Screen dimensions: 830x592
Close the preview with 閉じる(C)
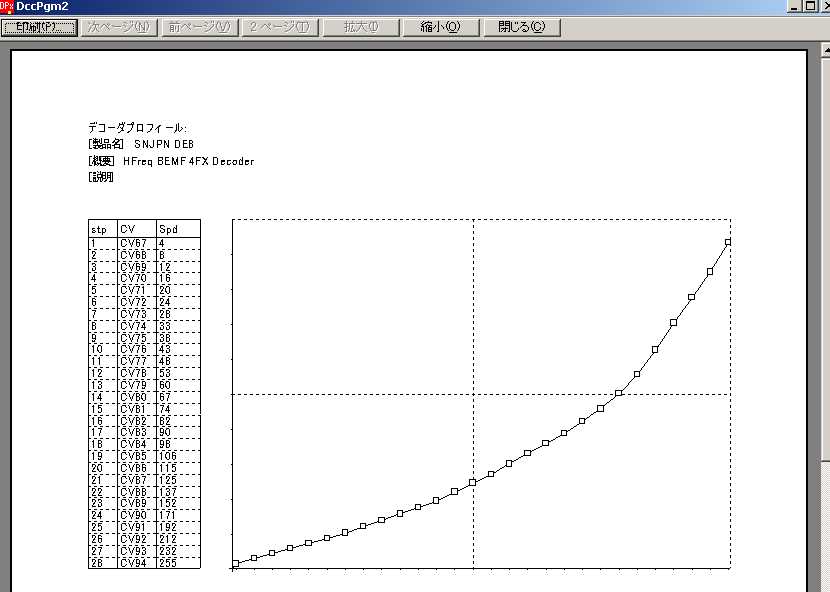(521, 27)
